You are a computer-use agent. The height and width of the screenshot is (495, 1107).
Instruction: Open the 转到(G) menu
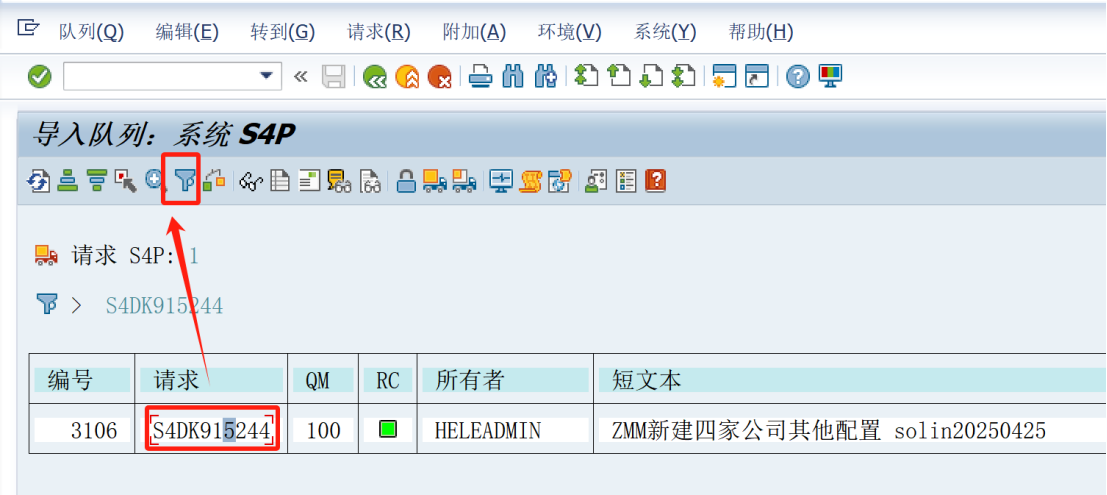[x=283, y=32]
